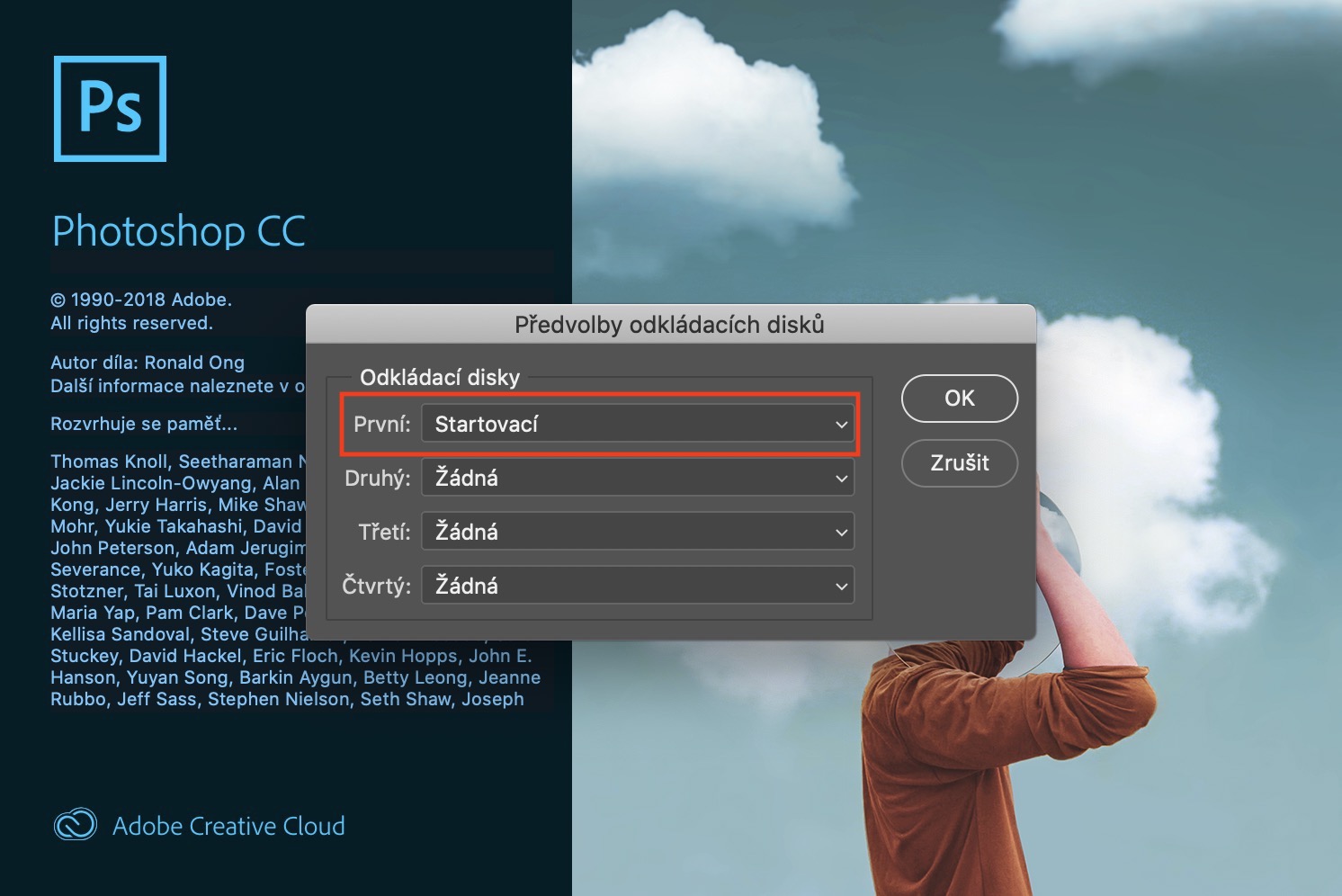Click the Photoshop Ps logo icon

click(x=110, y=109)
